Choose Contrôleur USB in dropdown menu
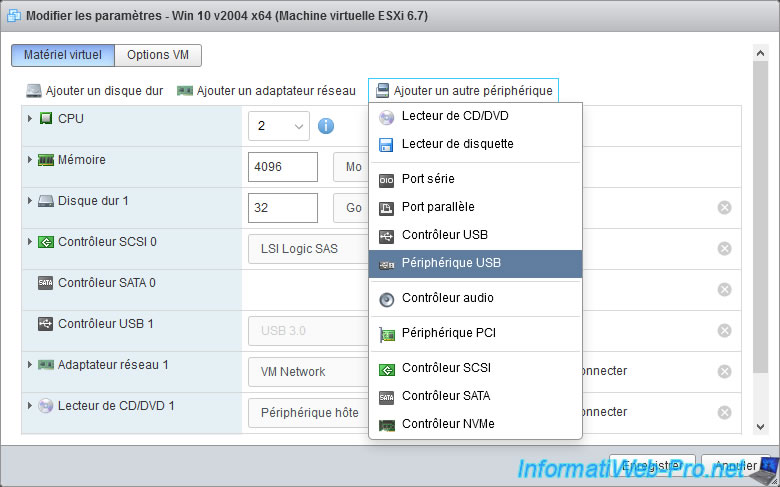This screenshot has width=780, height=487. coord(475,235)
